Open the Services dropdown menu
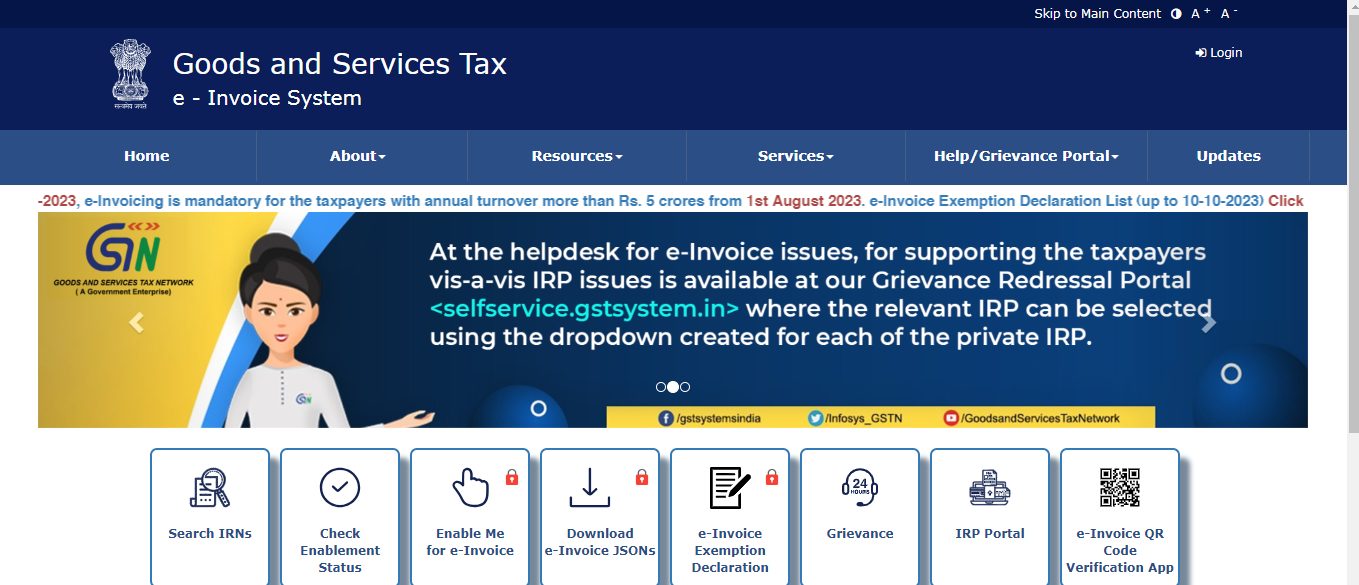Screen dimensions: 1359x585 [795, 156]
